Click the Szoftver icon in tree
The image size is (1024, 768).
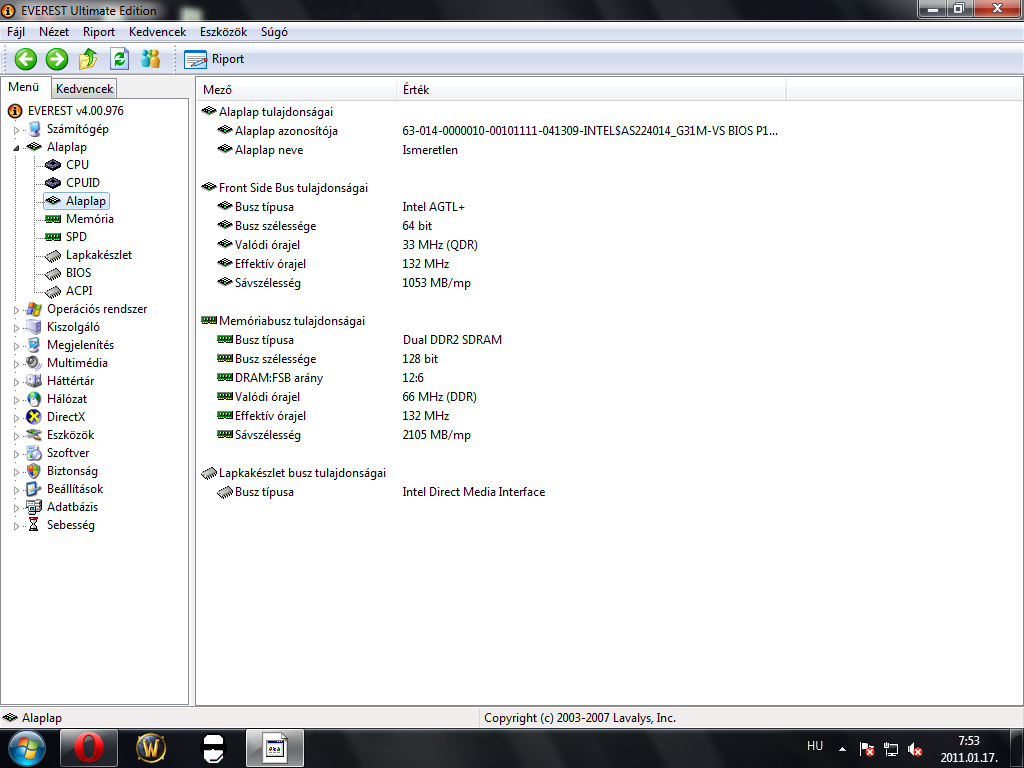(34, 453)
